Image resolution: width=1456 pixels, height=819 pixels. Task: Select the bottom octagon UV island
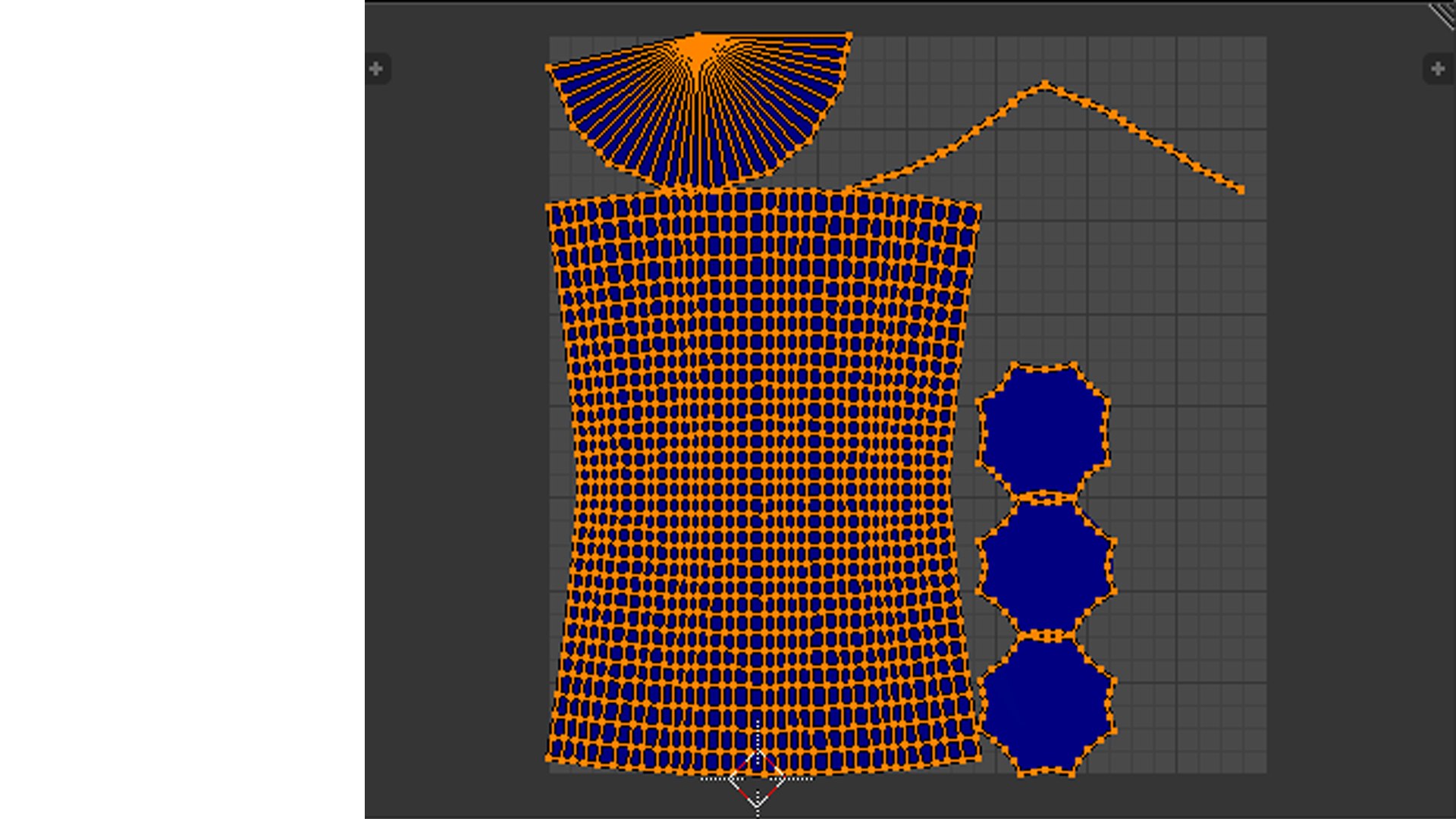tap(1046, 706)
